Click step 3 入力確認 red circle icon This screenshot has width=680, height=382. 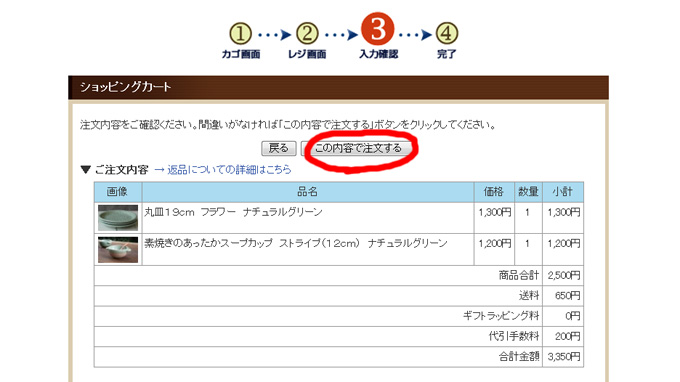coord(377,29)
